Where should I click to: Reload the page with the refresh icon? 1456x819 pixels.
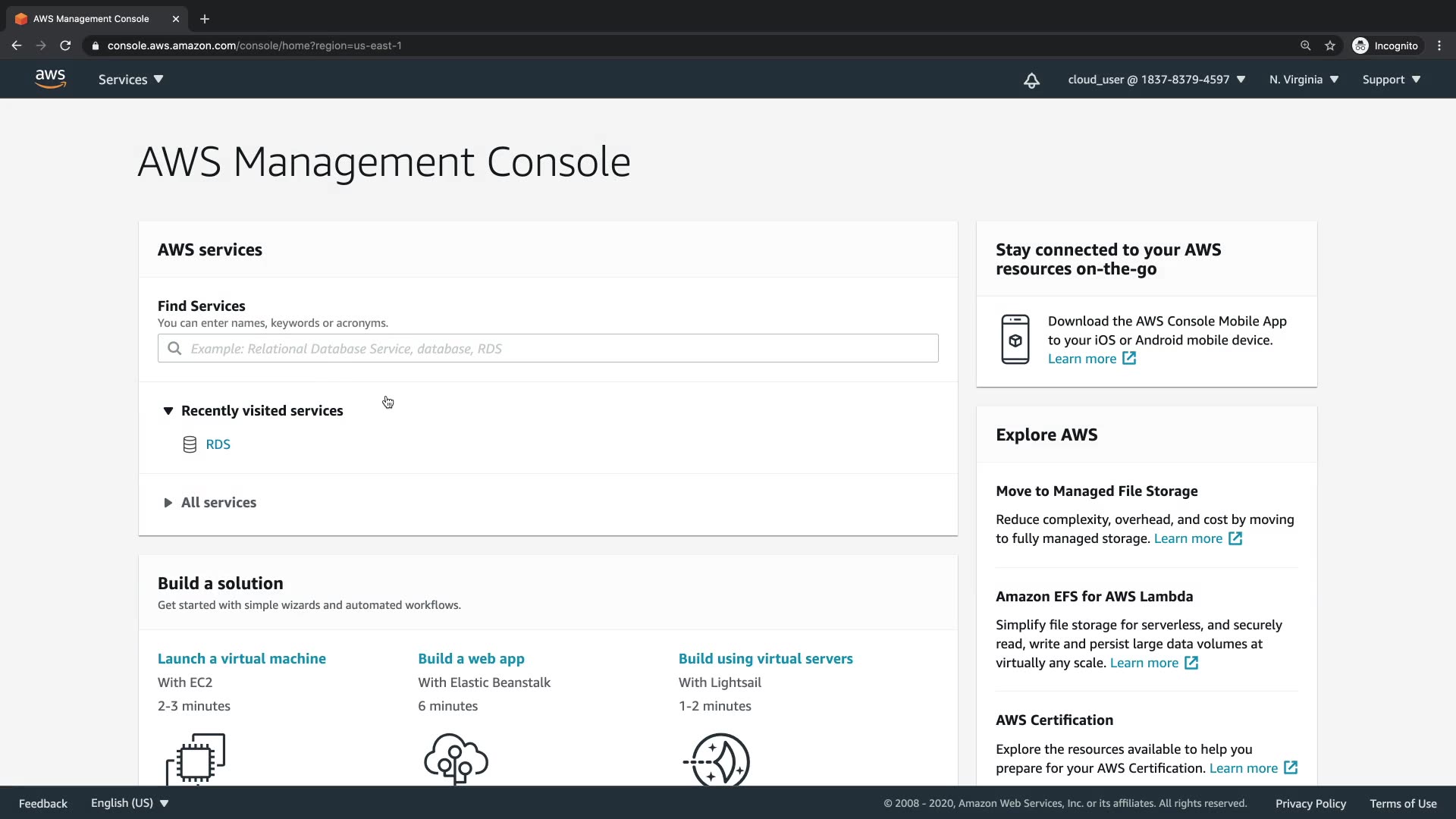(65, 45)
